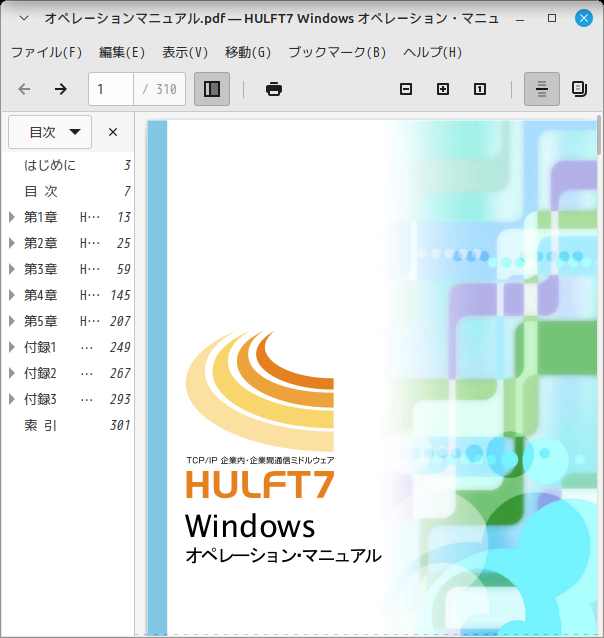Expand the 第3章 tree entry

coord(12,269)
